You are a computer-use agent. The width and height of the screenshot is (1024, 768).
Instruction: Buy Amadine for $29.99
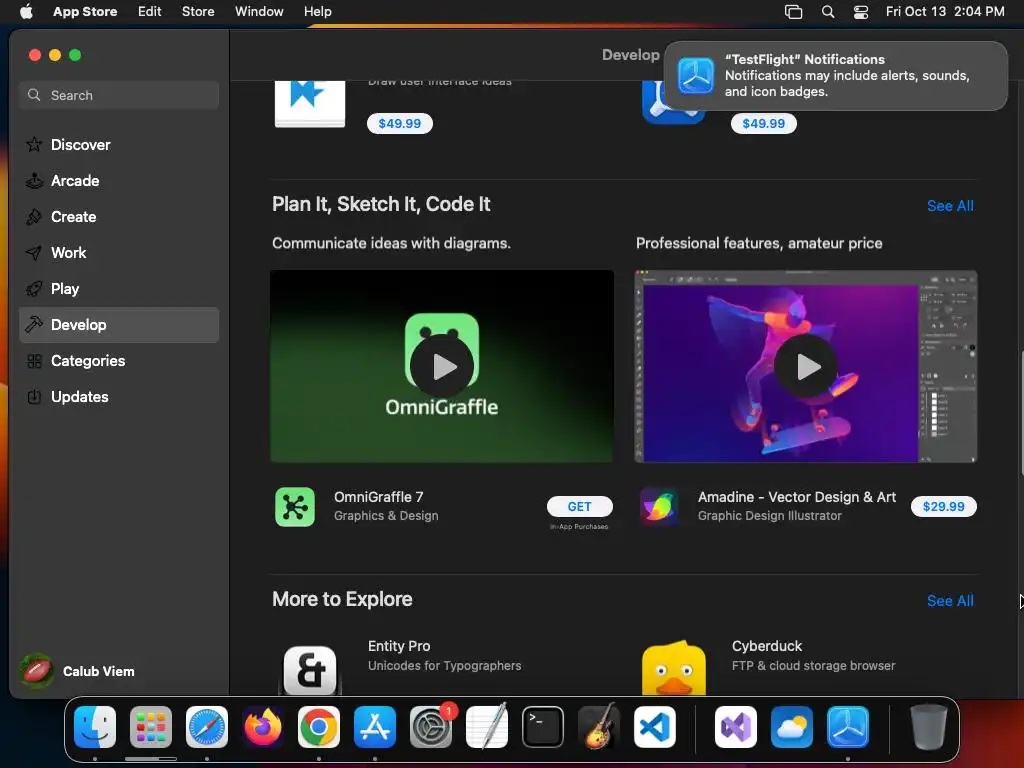pos(943,506)
